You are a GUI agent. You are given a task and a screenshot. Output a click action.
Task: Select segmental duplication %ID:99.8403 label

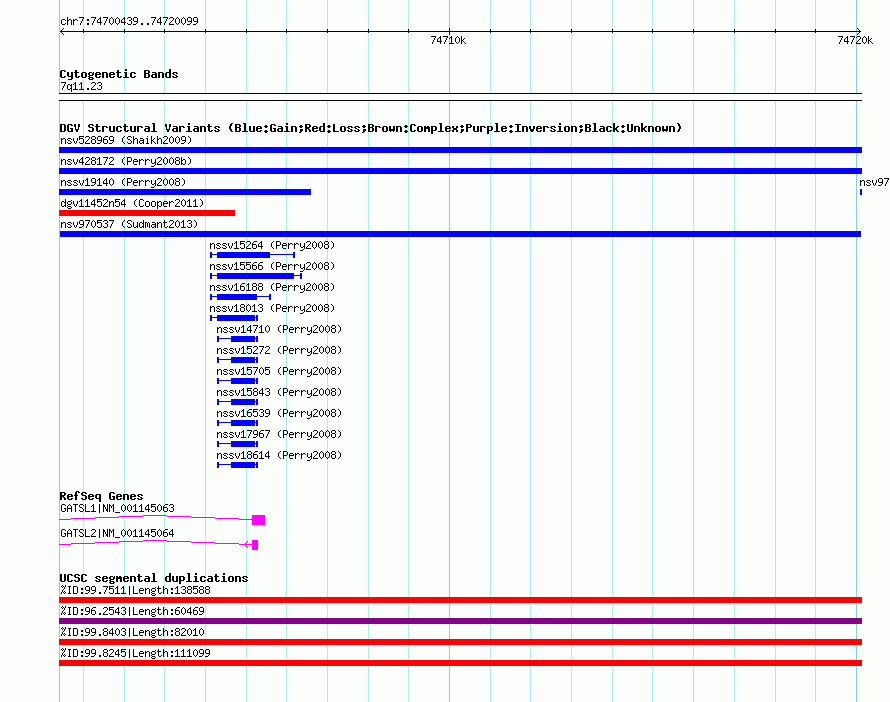point(132,632)
